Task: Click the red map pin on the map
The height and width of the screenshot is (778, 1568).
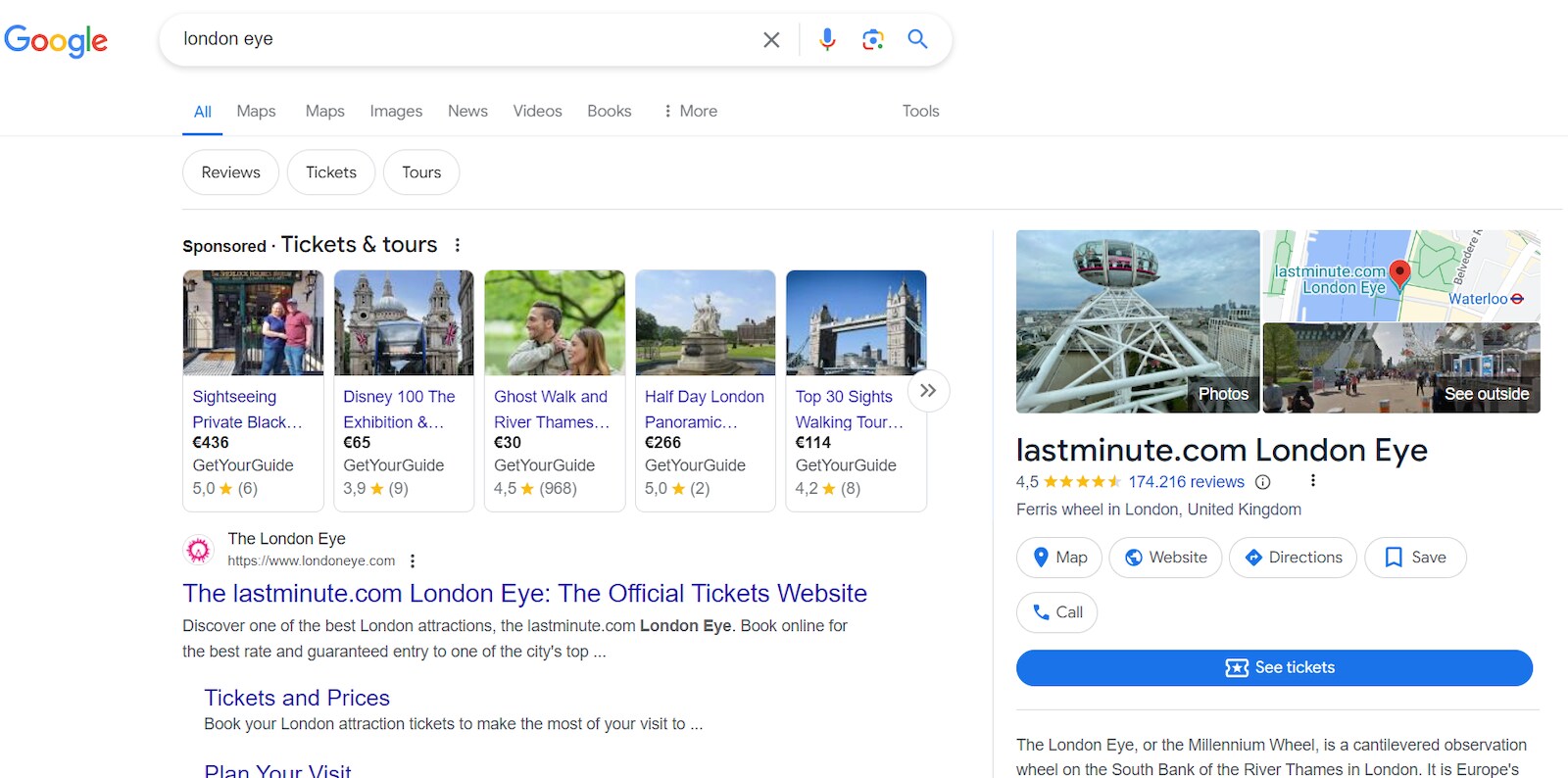Action: coord(1400,274)
